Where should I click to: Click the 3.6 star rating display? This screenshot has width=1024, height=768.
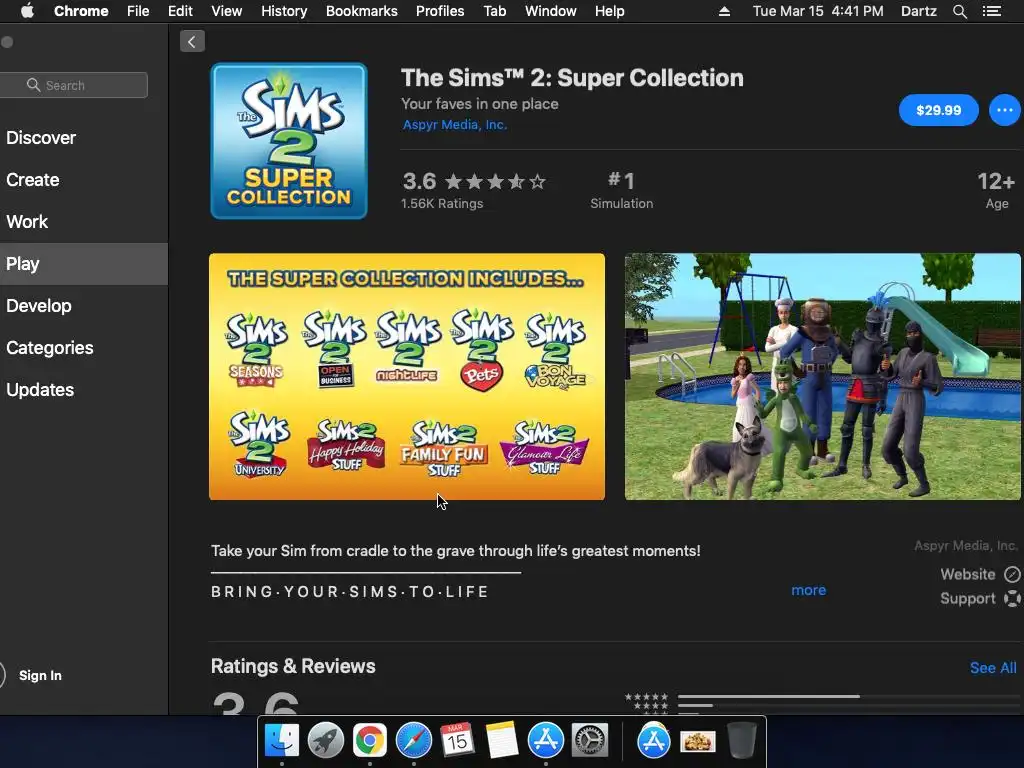[474, 181]
